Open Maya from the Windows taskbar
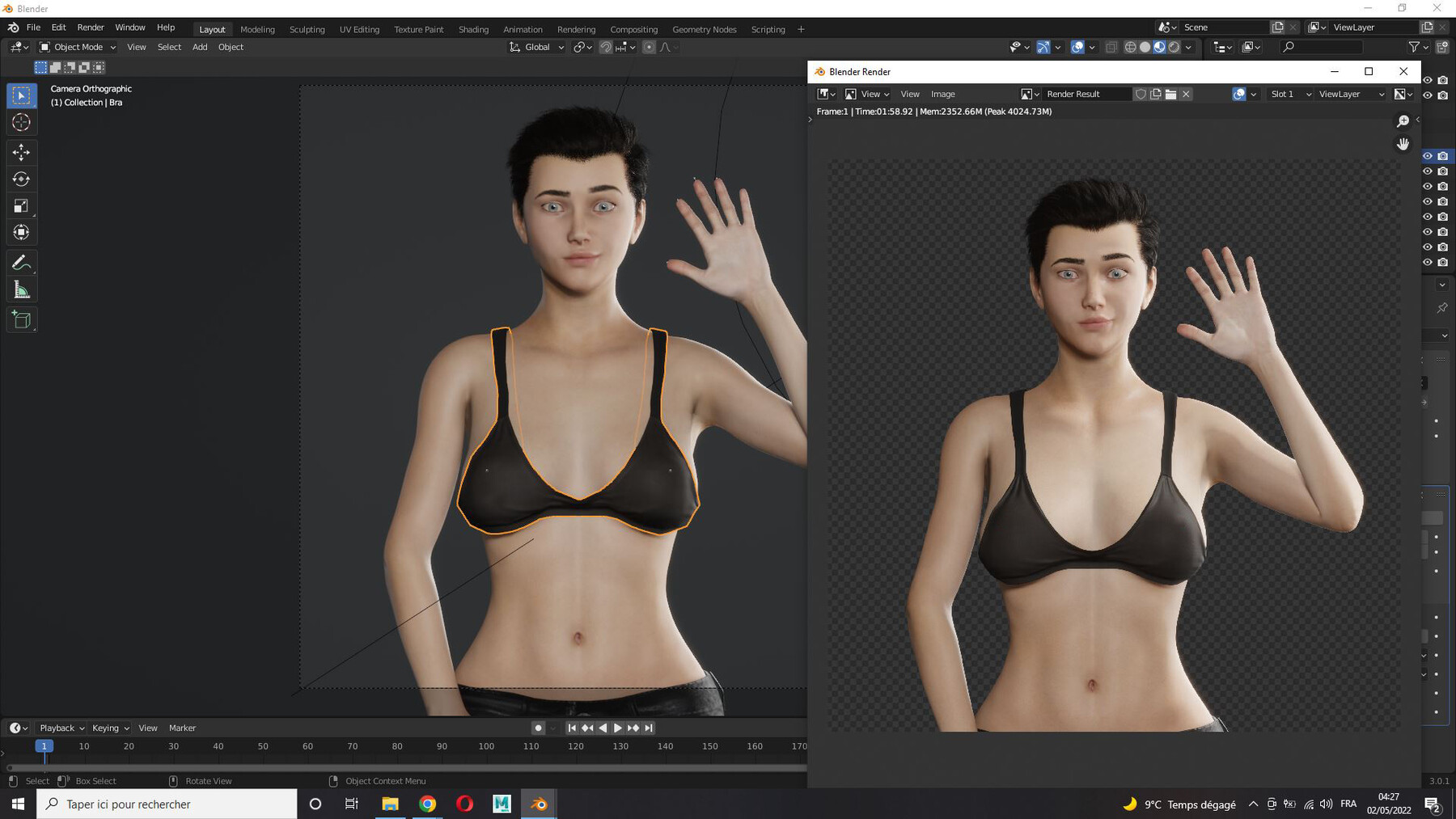1456x819 pixels. (x=502, y=804)
